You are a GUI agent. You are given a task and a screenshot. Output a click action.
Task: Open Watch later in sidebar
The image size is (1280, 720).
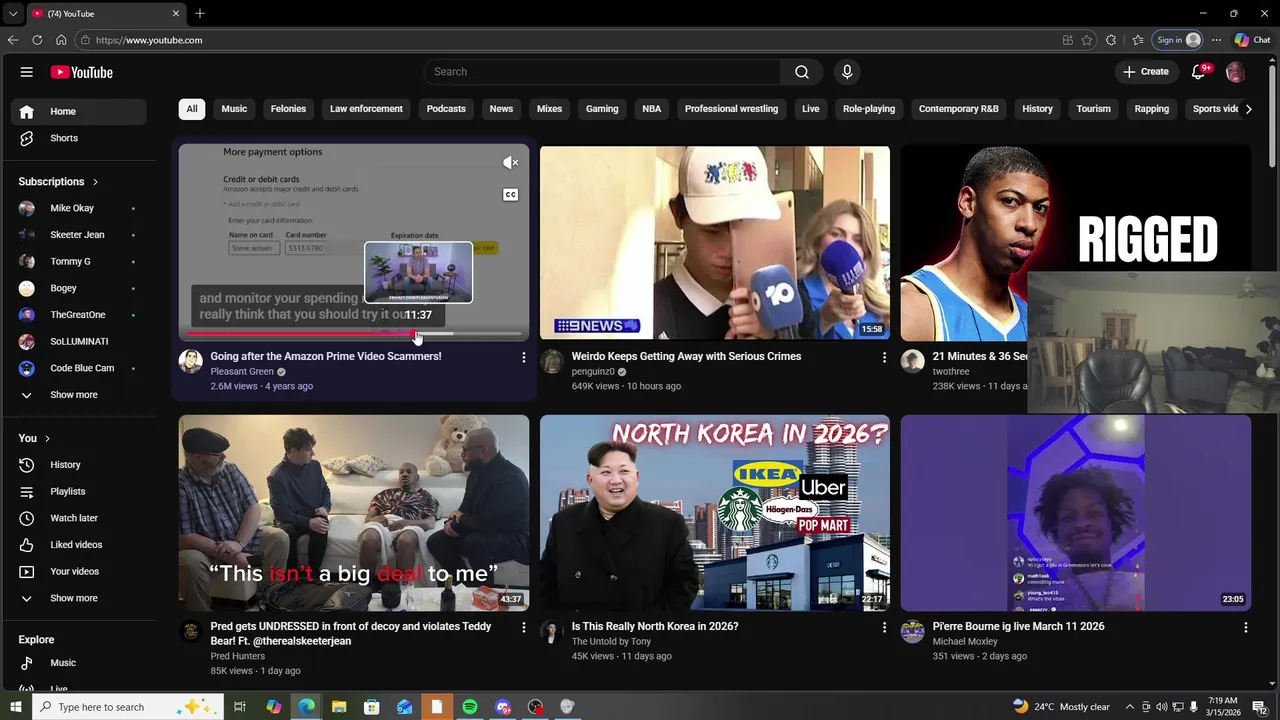coord(80,518)
